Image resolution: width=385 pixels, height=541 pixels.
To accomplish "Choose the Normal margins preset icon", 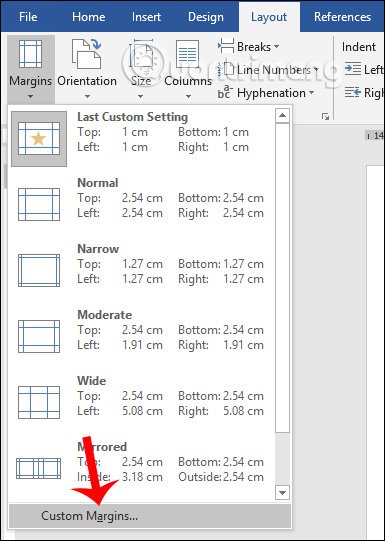I will click(x=39, y=204).
